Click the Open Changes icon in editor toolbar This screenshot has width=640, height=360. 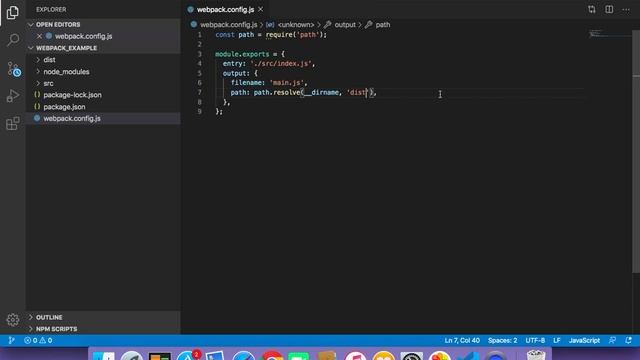click(x=592, y=9)
